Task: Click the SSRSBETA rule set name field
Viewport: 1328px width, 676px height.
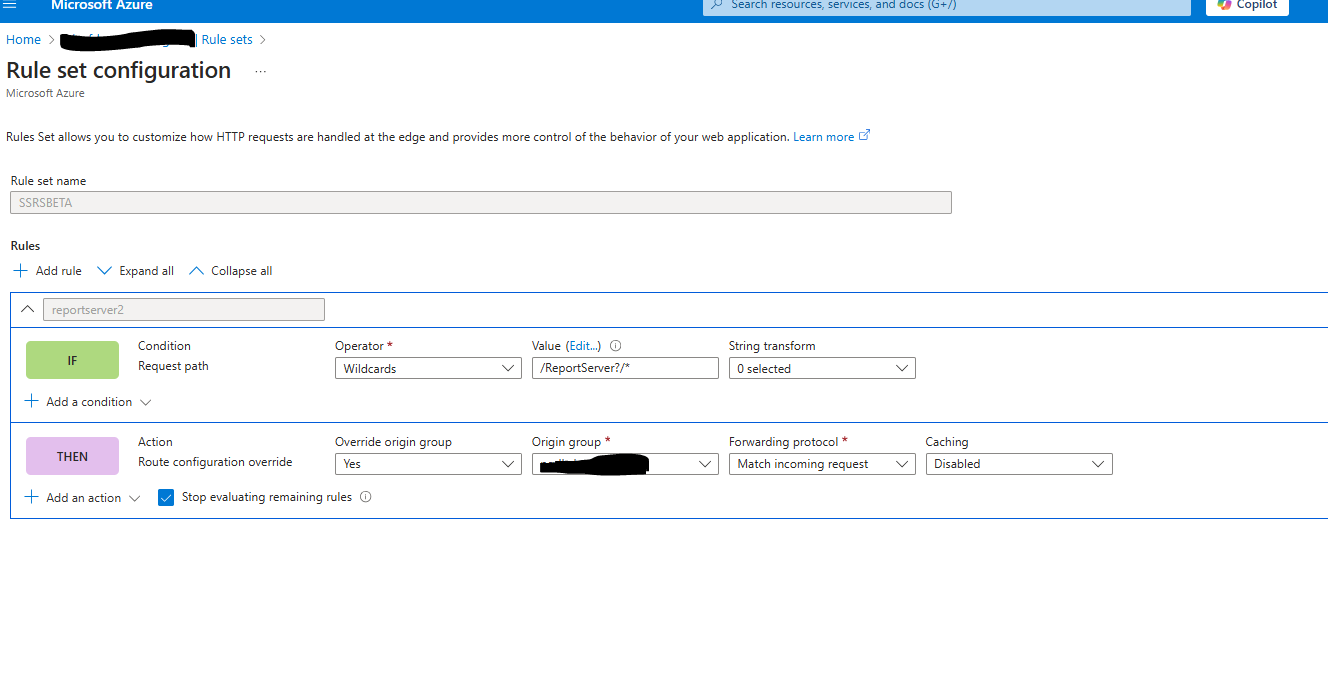Action: 481,202
